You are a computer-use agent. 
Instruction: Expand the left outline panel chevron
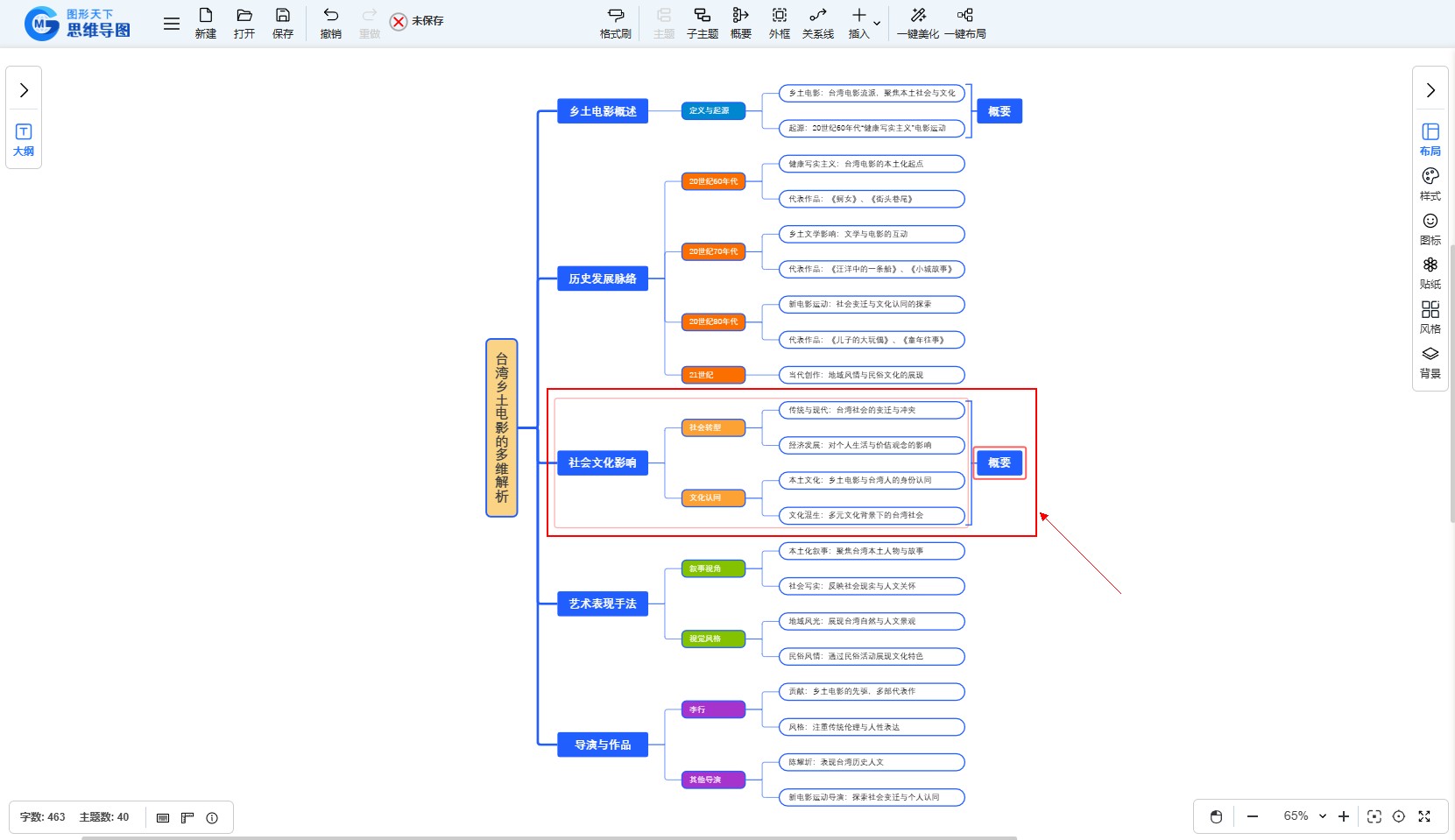[24, 90]
